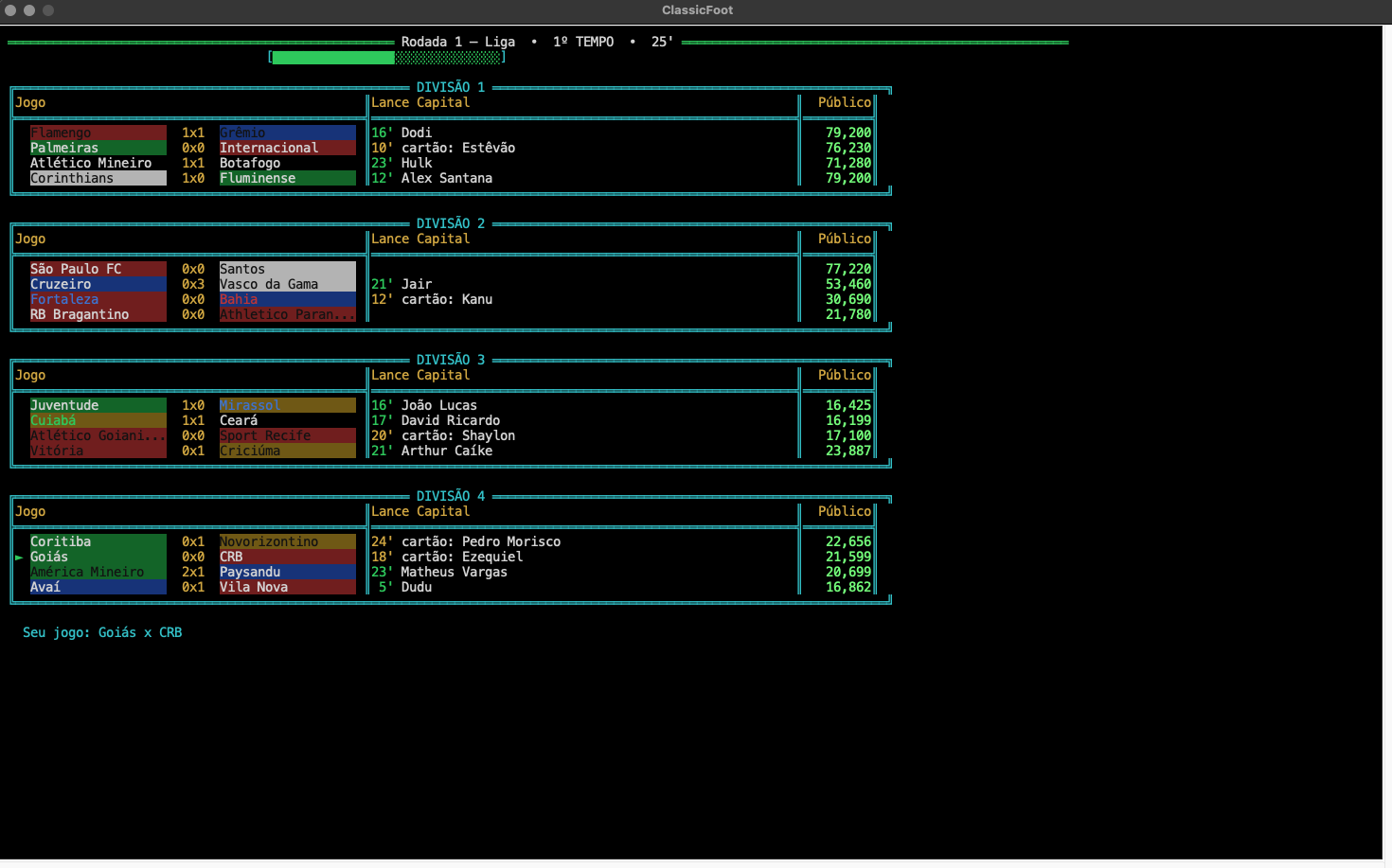1392x868 pixels.
Task: Click the '1º TEMPO' period indicator
Action: pos(583,42)
